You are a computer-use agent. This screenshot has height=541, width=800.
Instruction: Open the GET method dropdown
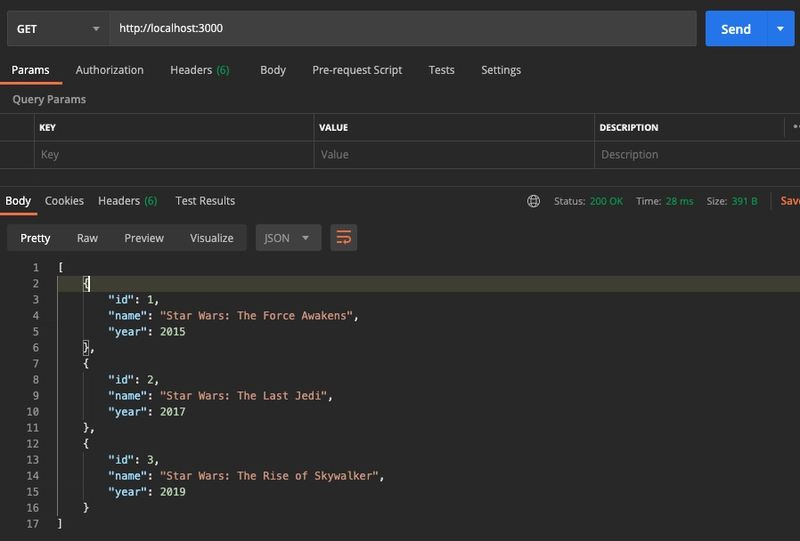pos(58,29)
